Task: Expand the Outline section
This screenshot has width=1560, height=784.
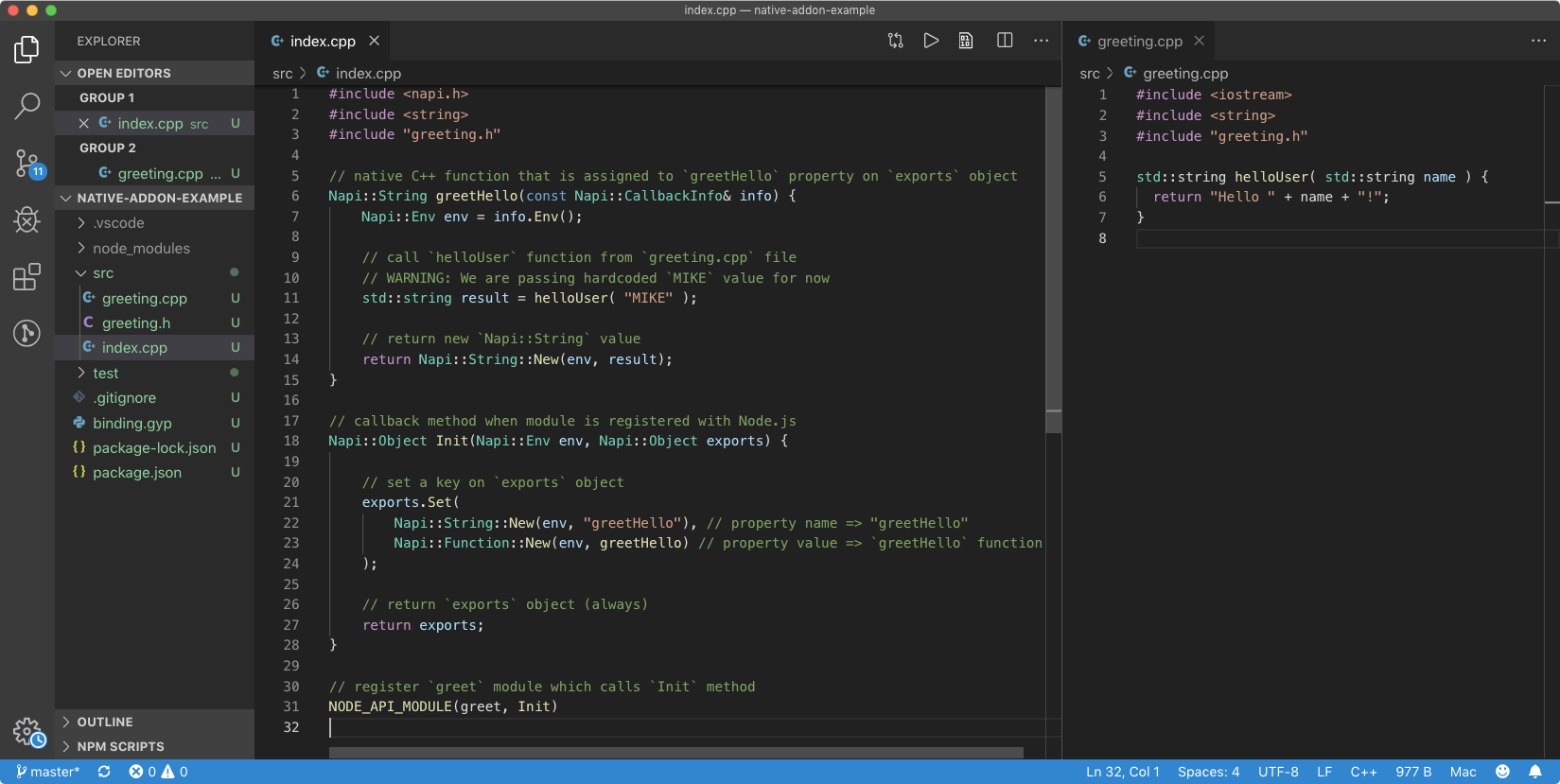Action: (154, 722)
